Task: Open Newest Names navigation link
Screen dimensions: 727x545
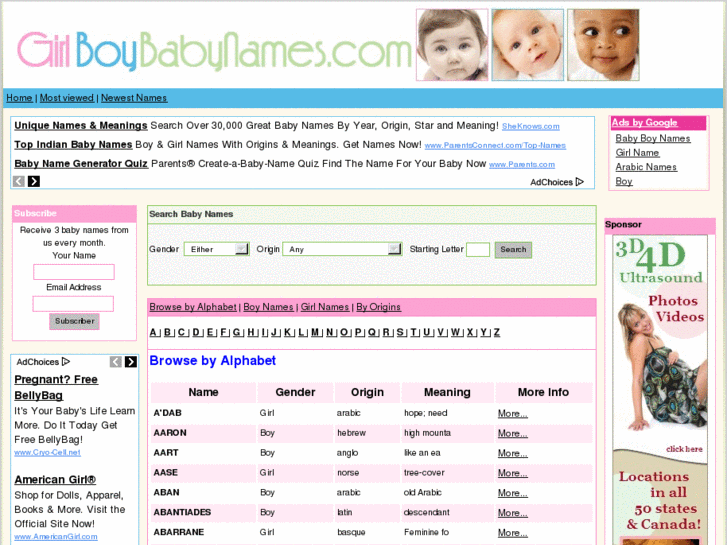Action: 134,98
